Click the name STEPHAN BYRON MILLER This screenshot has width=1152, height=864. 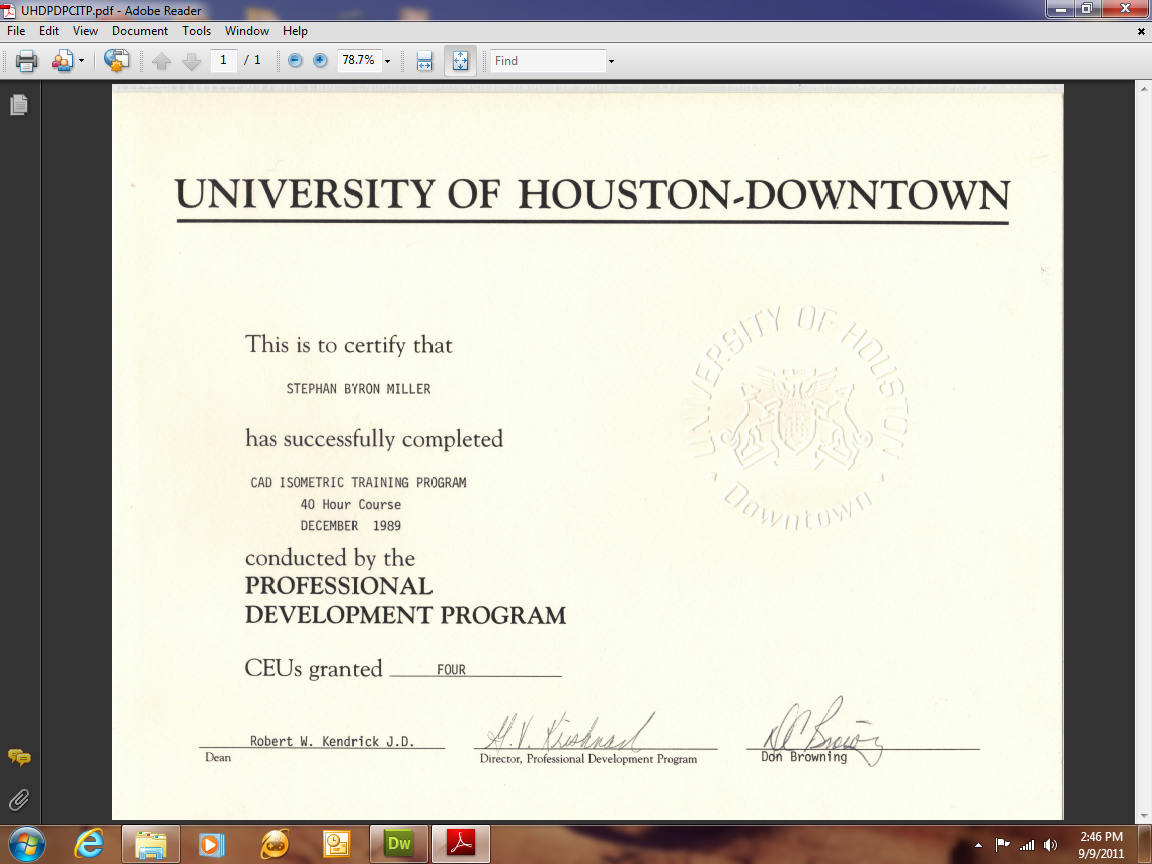[x=359, y=389]
